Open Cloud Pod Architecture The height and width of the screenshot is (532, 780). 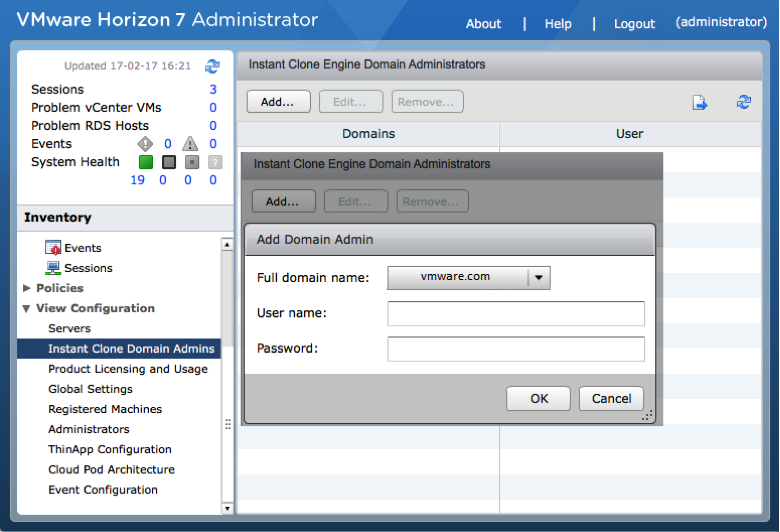111,469
